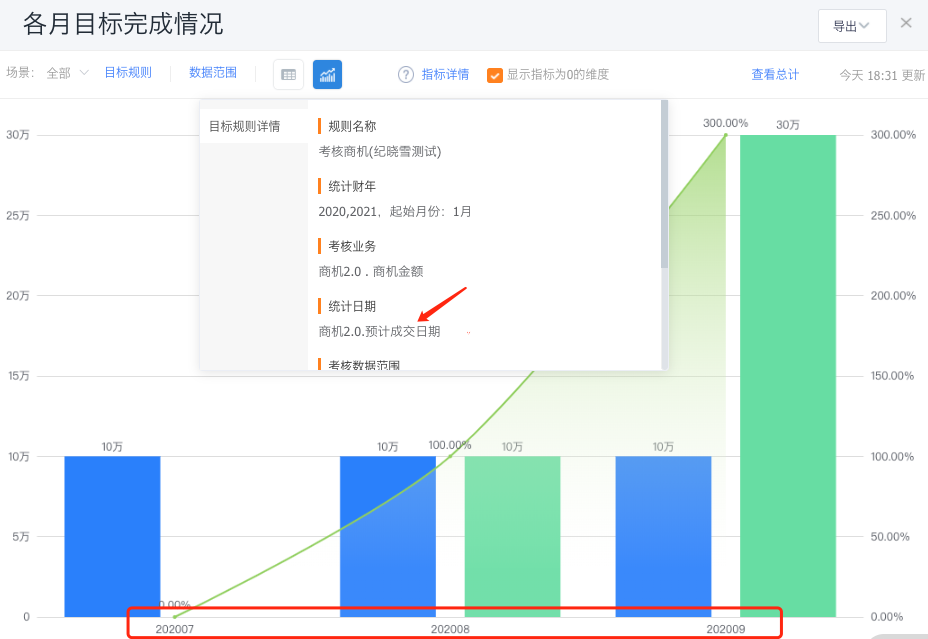Open the 导出 export dropdown
The width and height of the screenshot is (928, 639).
point(851,26)
